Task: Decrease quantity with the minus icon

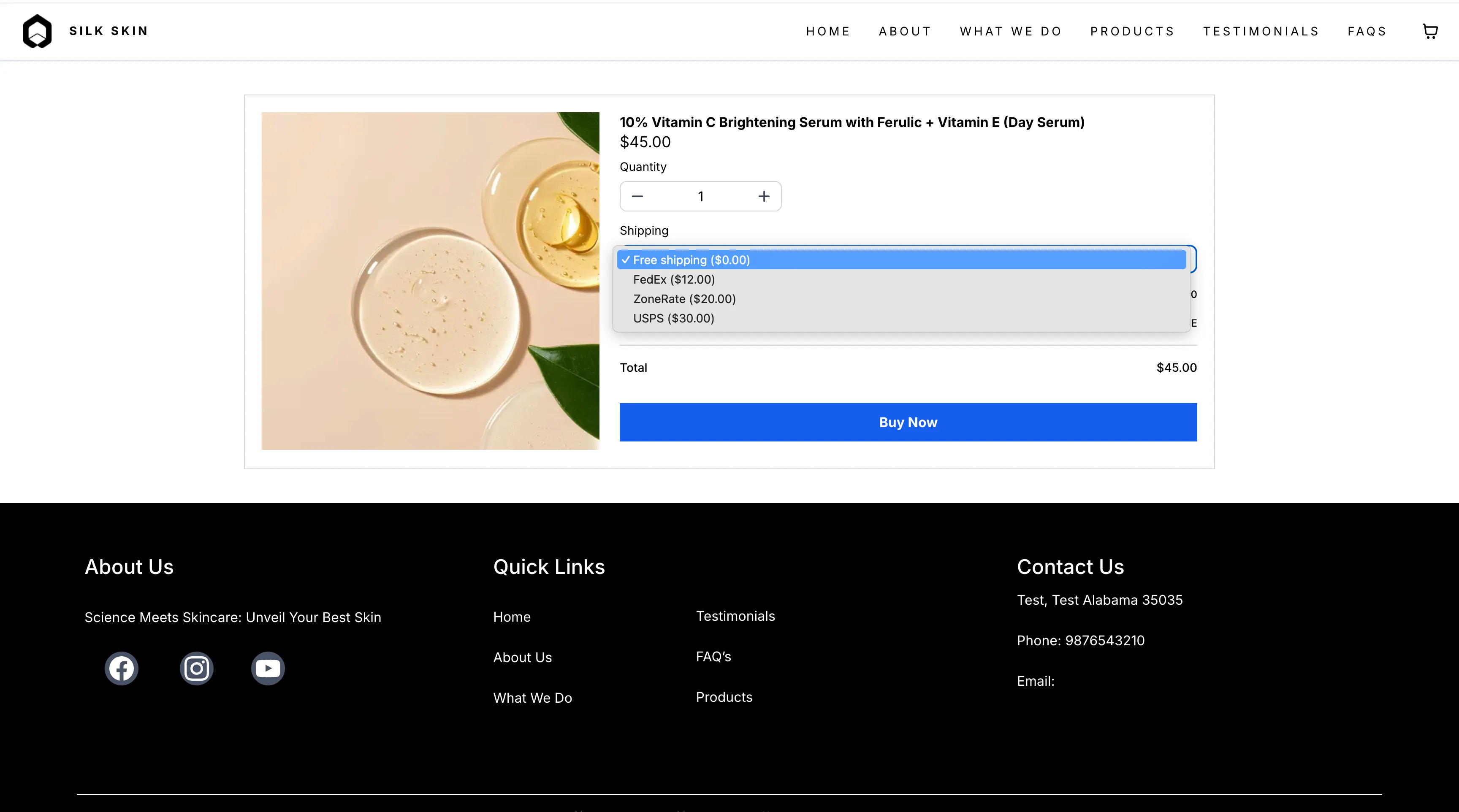Action: [x=637, y=197]
